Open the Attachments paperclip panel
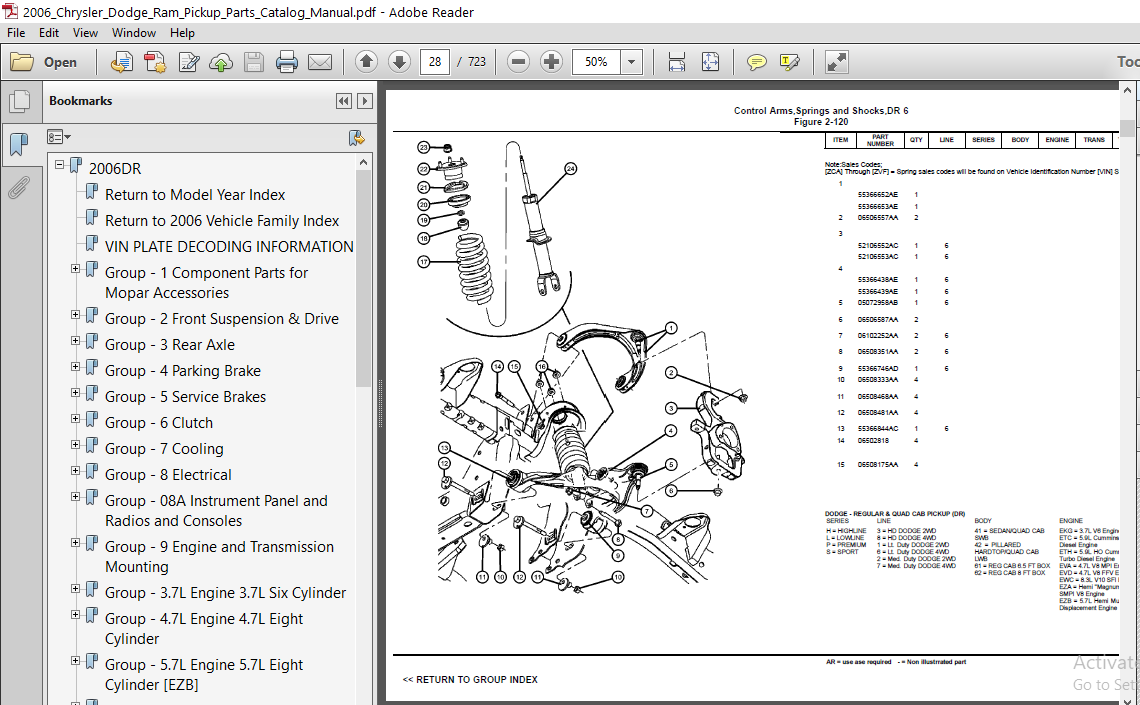Screen dimensions: 1140x705 (x=18, y=187)
